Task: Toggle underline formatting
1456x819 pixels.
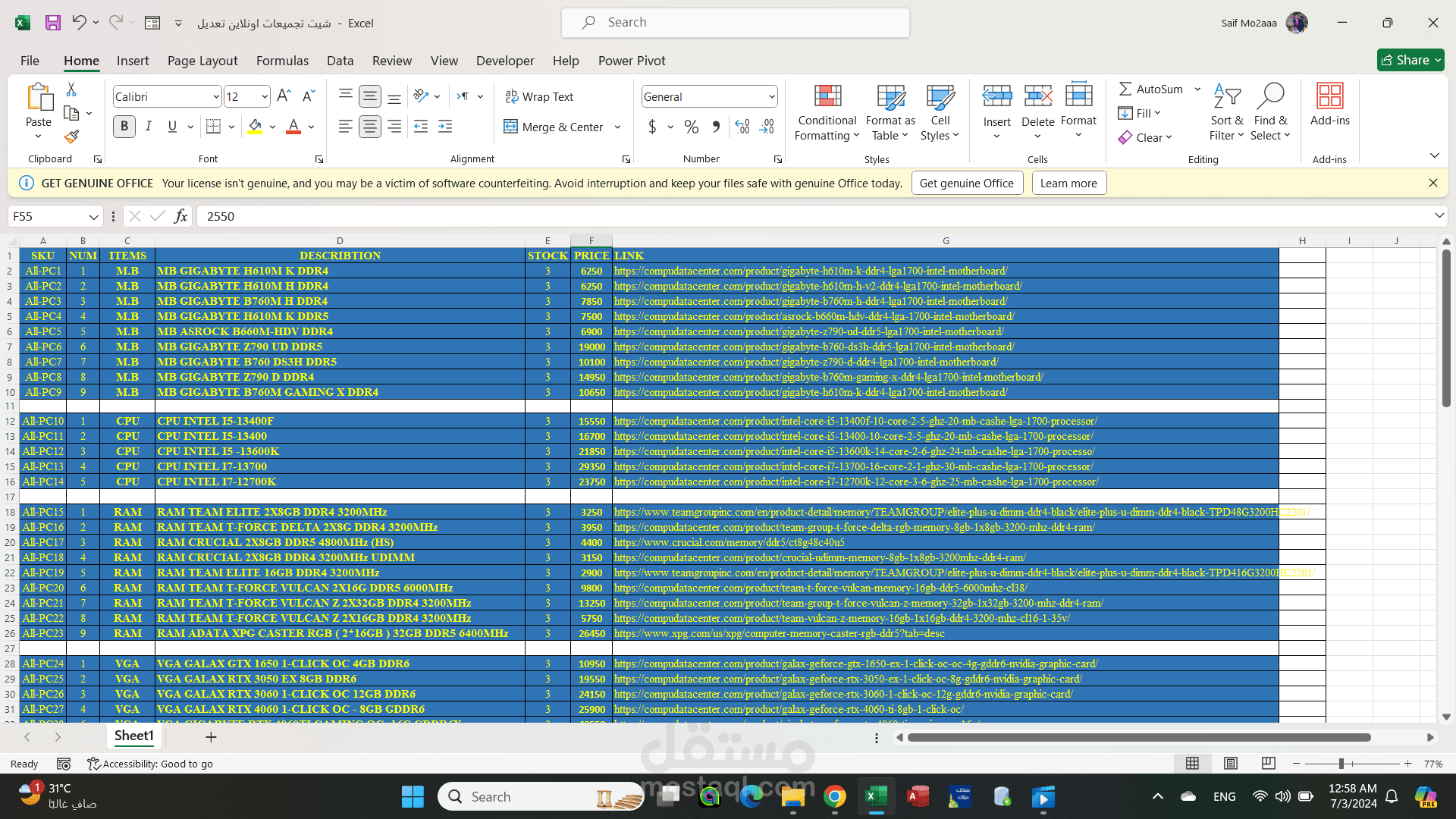Action: point(171,127)
